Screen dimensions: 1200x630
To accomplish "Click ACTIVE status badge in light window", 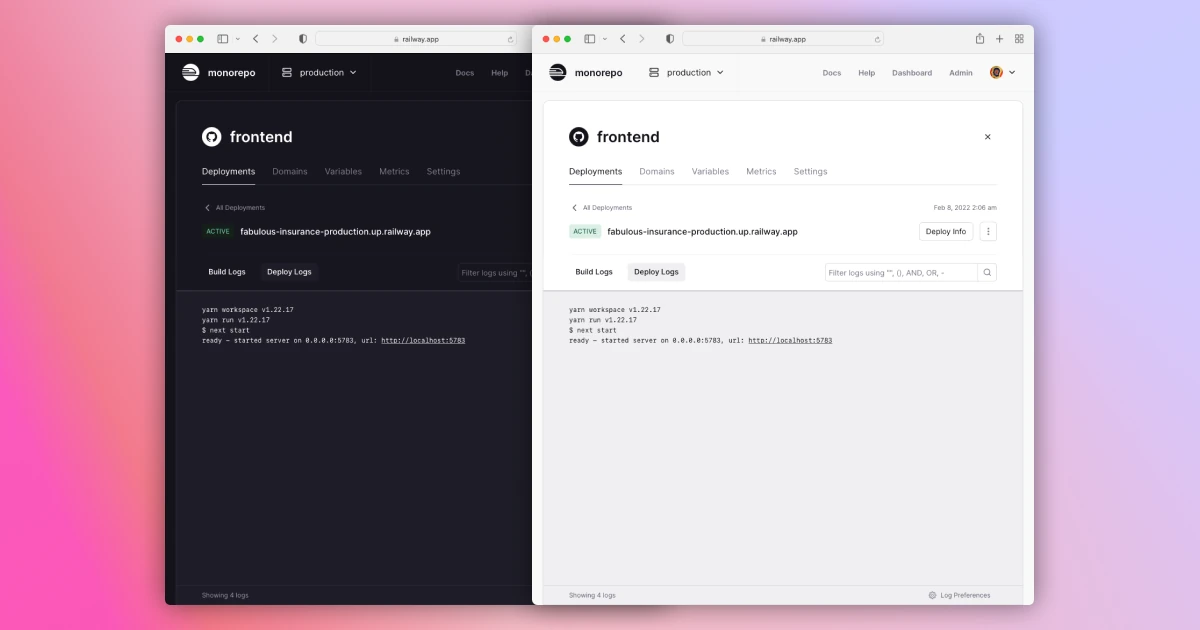I will [x=585, y=231].
